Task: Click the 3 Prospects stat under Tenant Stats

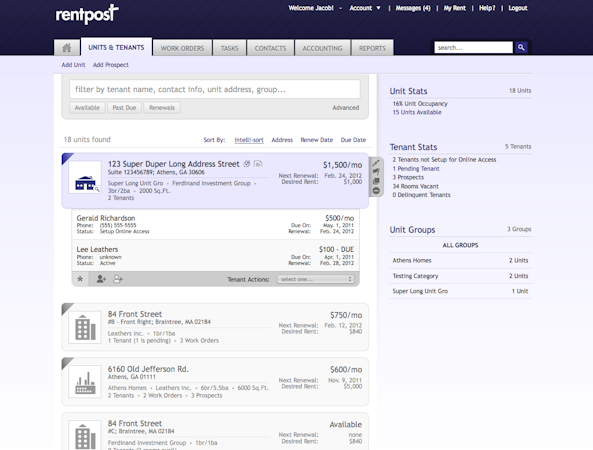Action: click(x=408, y=177)
